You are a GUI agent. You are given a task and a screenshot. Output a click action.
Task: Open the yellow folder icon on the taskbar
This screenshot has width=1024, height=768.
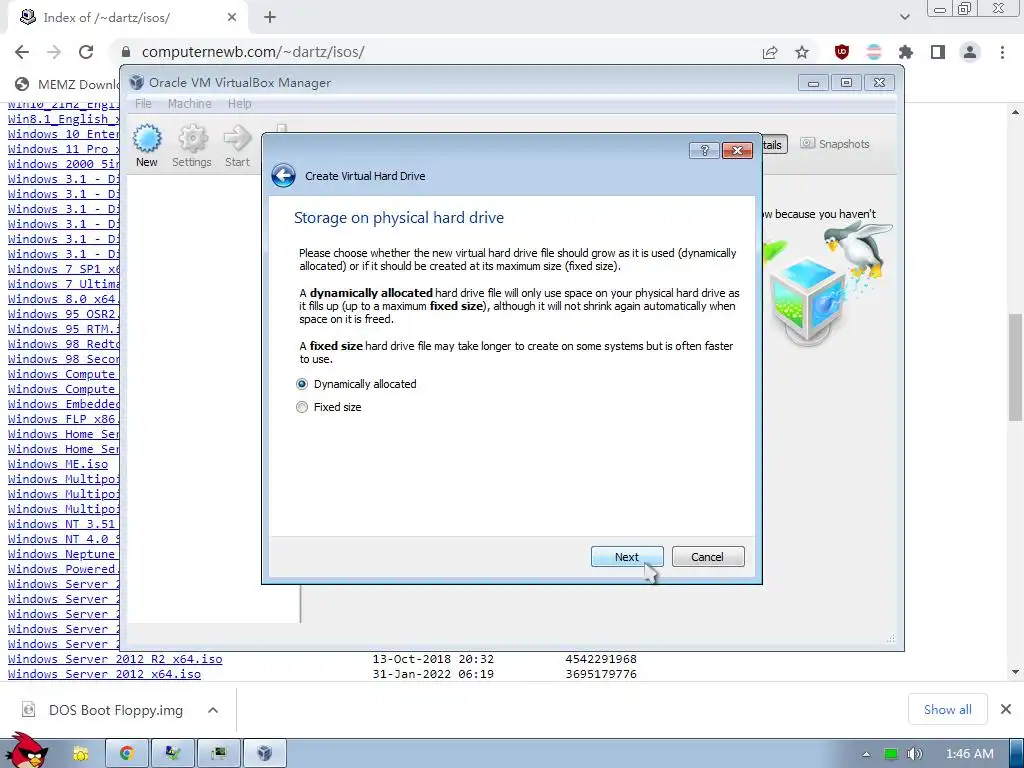pyautogui.click(x=80, y=754)
